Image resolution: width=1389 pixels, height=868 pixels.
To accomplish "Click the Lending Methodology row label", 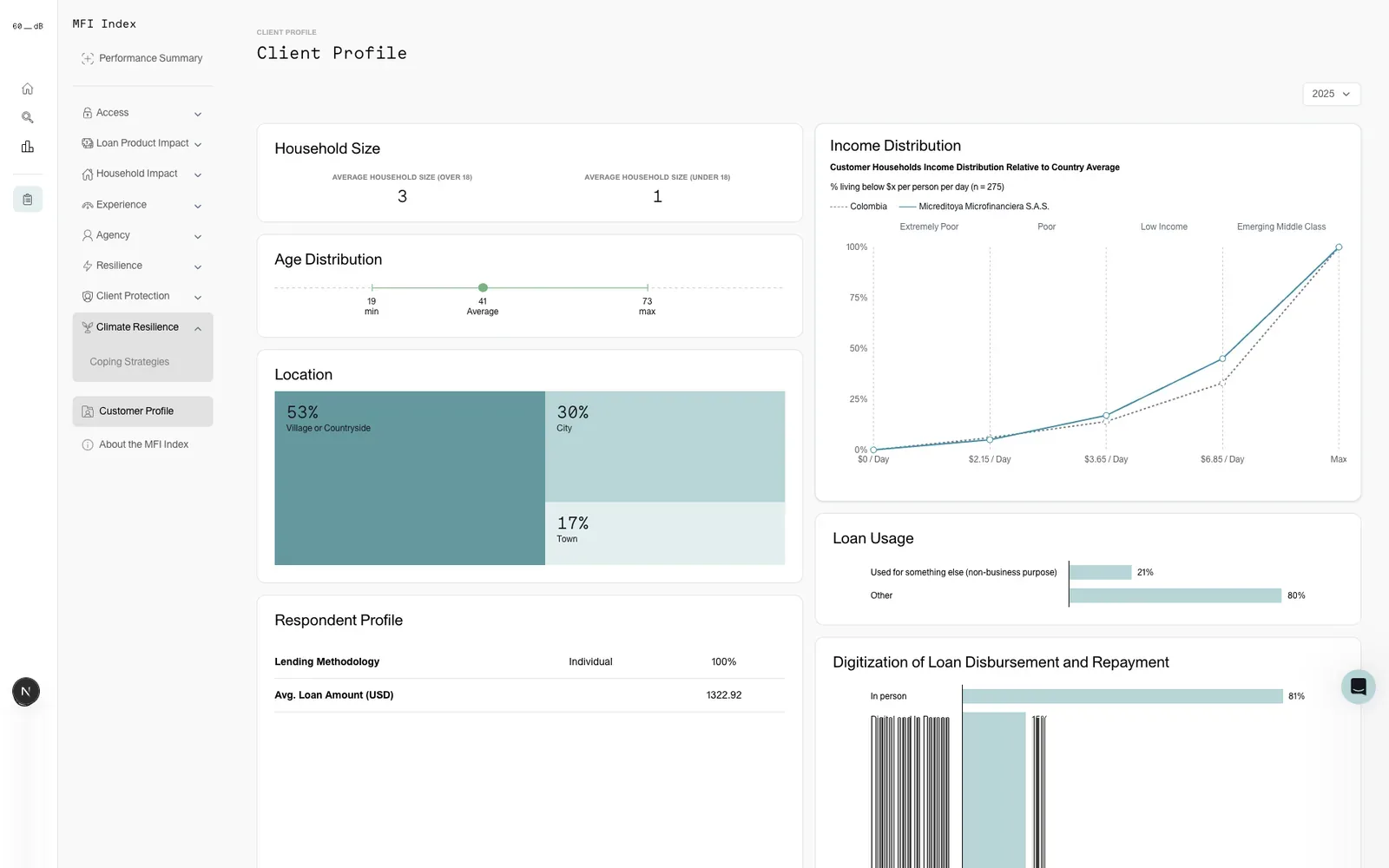I will pyautogui.click(x=327, y=661).
